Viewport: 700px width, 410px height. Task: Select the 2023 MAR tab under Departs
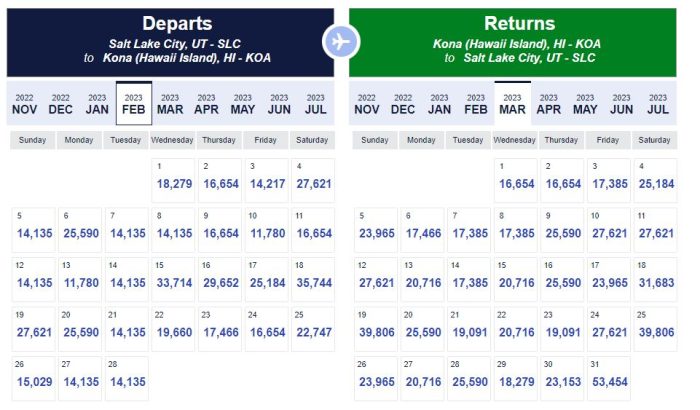(x=170, y=103)
